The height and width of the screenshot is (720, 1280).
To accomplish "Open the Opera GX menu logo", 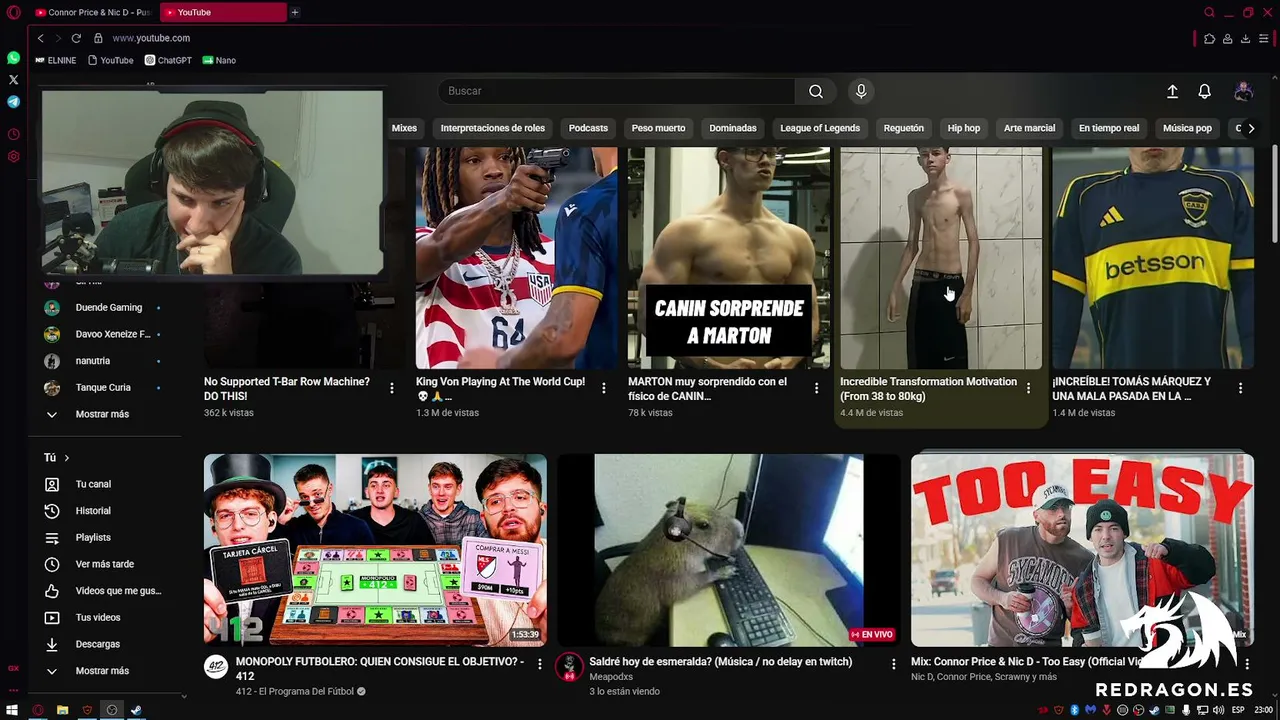I will point(13,12).
